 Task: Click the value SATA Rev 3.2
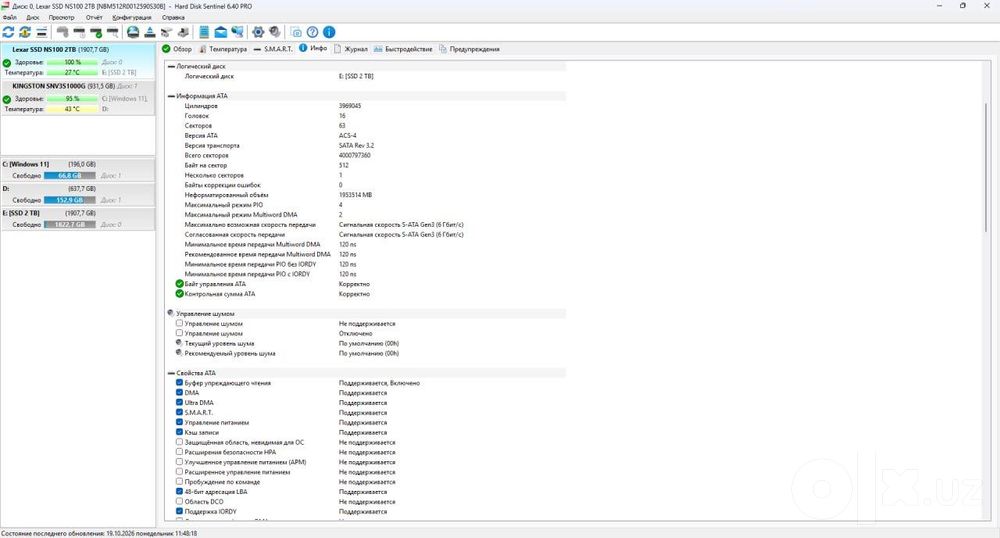pyautogui.click(x=357, y=145)
